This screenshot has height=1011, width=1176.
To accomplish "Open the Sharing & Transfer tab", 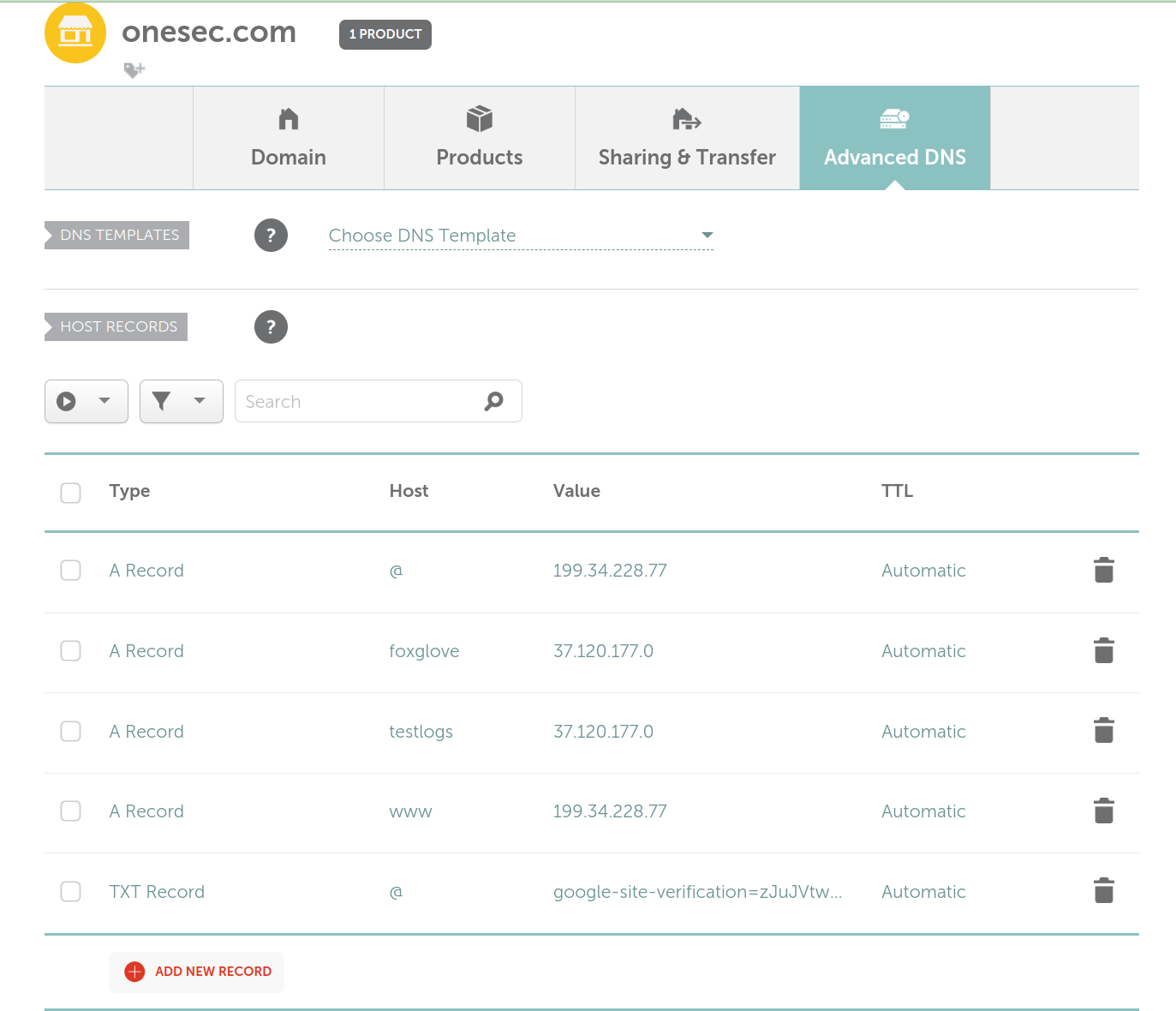I will tap(687, 138).
